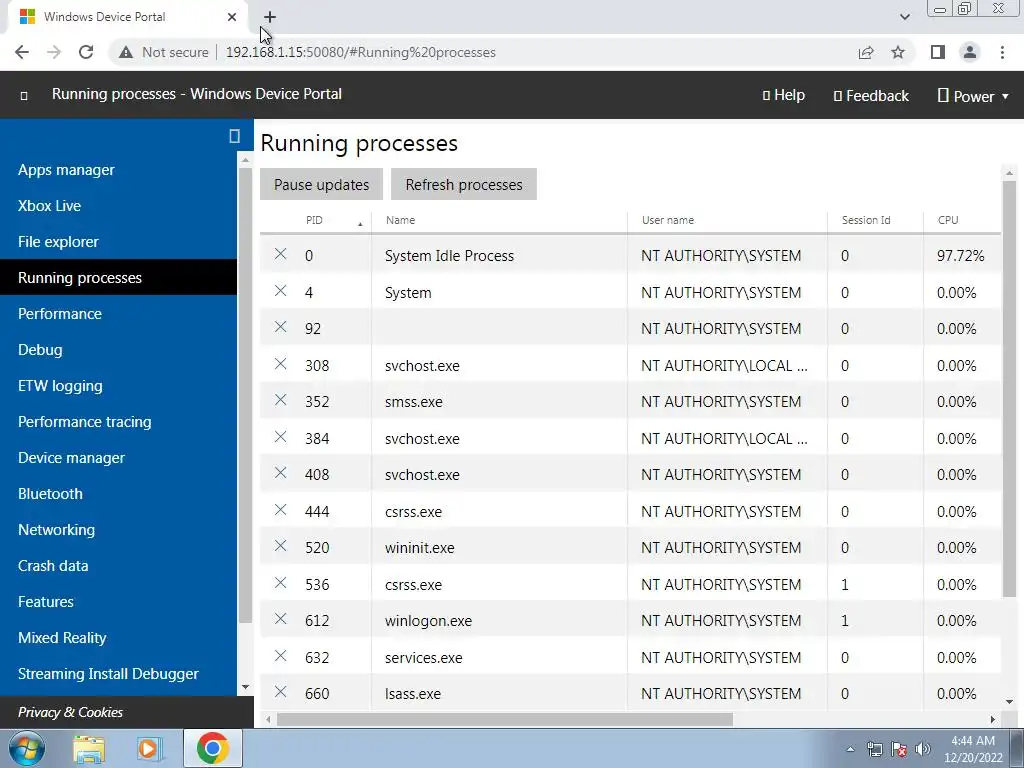The image size is (1024, 768).
Task: Go to Bluetooth settings page
Action: [50, 494]
